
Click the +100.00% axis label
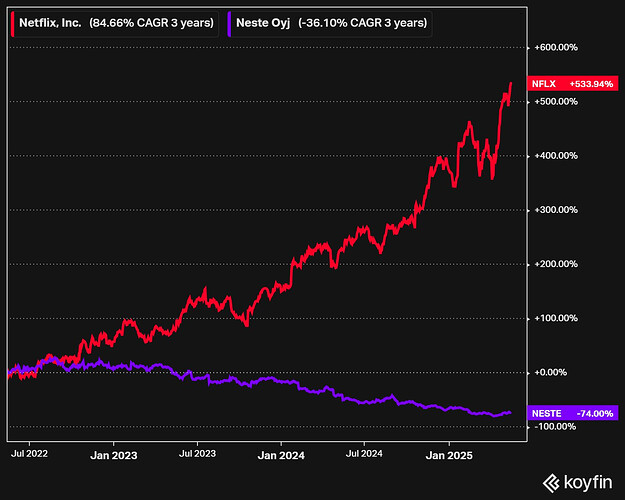[x=556, y=318]
